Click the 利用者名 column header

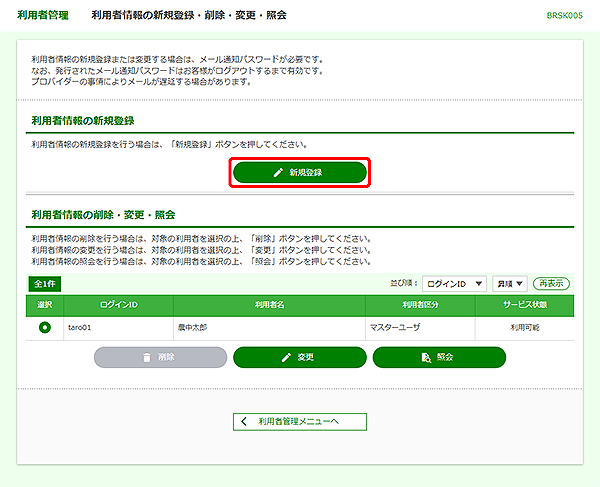(269, 305)
